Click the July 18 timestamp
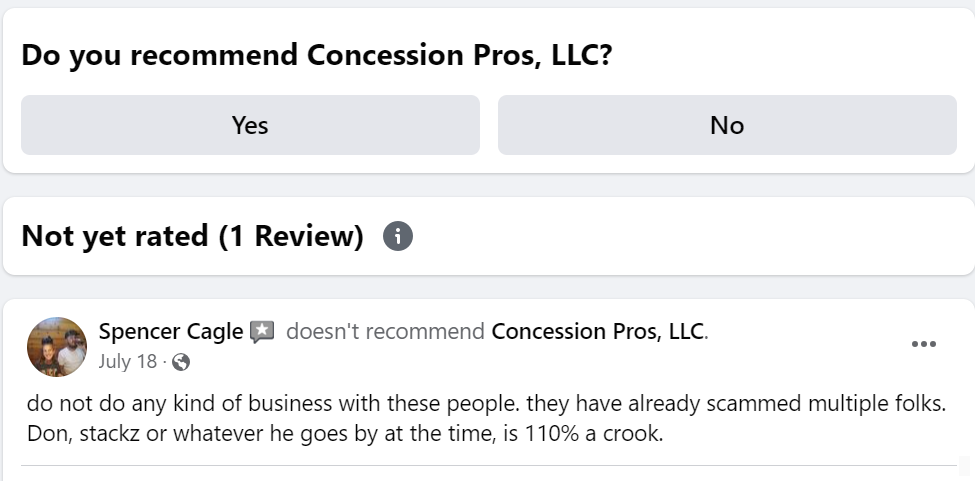 coord(128,361)
